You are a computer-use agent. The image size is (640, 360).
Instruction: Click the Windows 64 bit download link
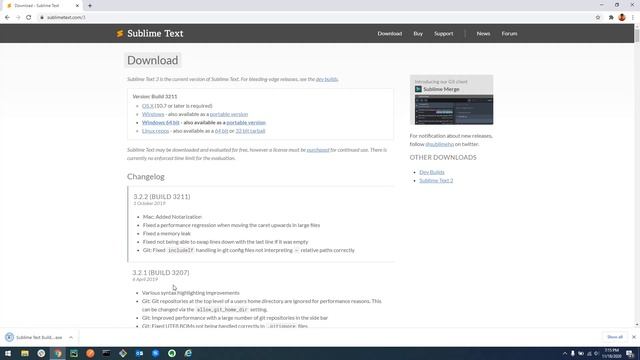pos(161,122)
